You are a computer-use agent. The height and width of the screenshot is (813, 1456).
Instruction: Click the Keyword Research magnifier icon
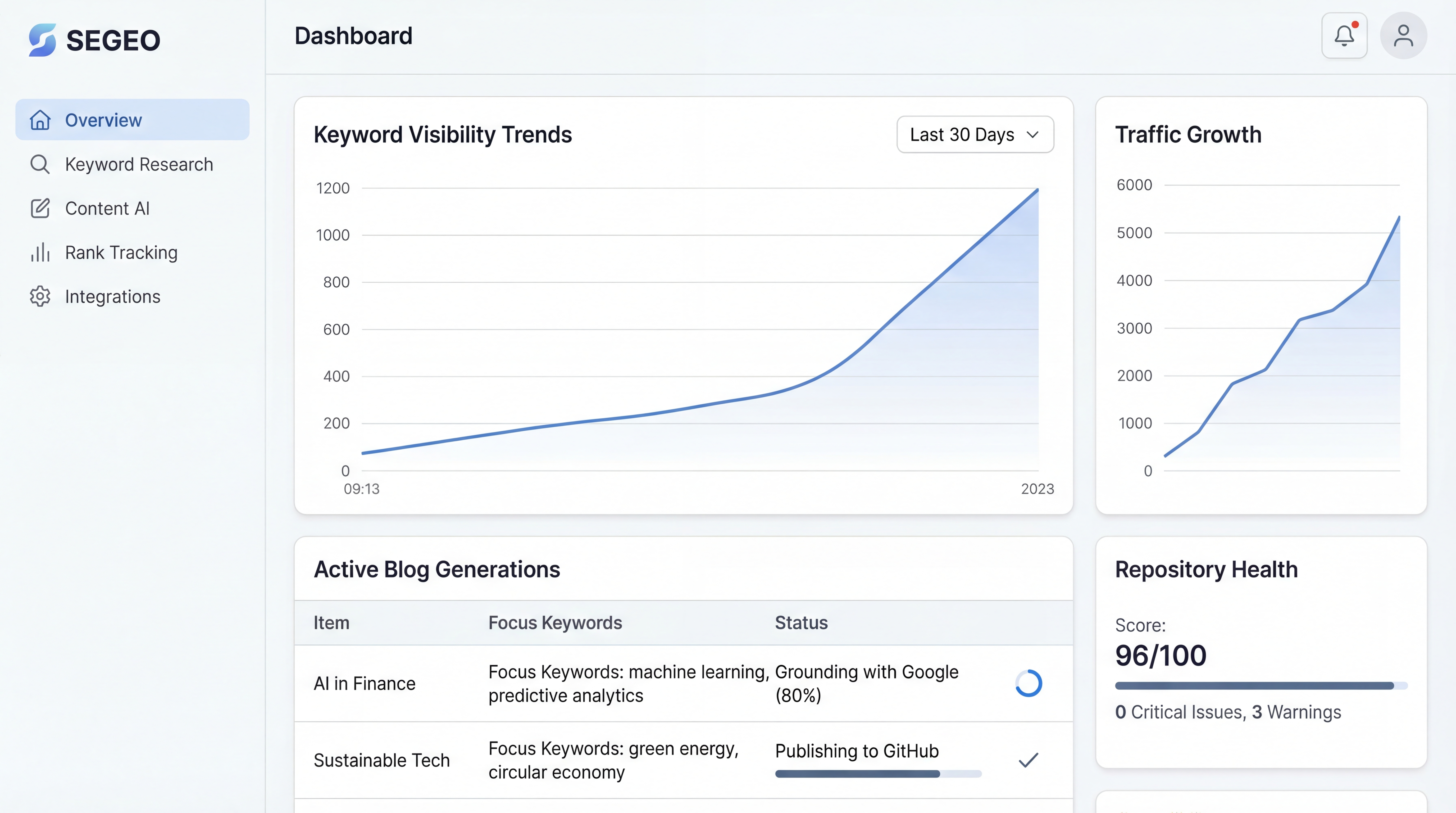(40, 164)
